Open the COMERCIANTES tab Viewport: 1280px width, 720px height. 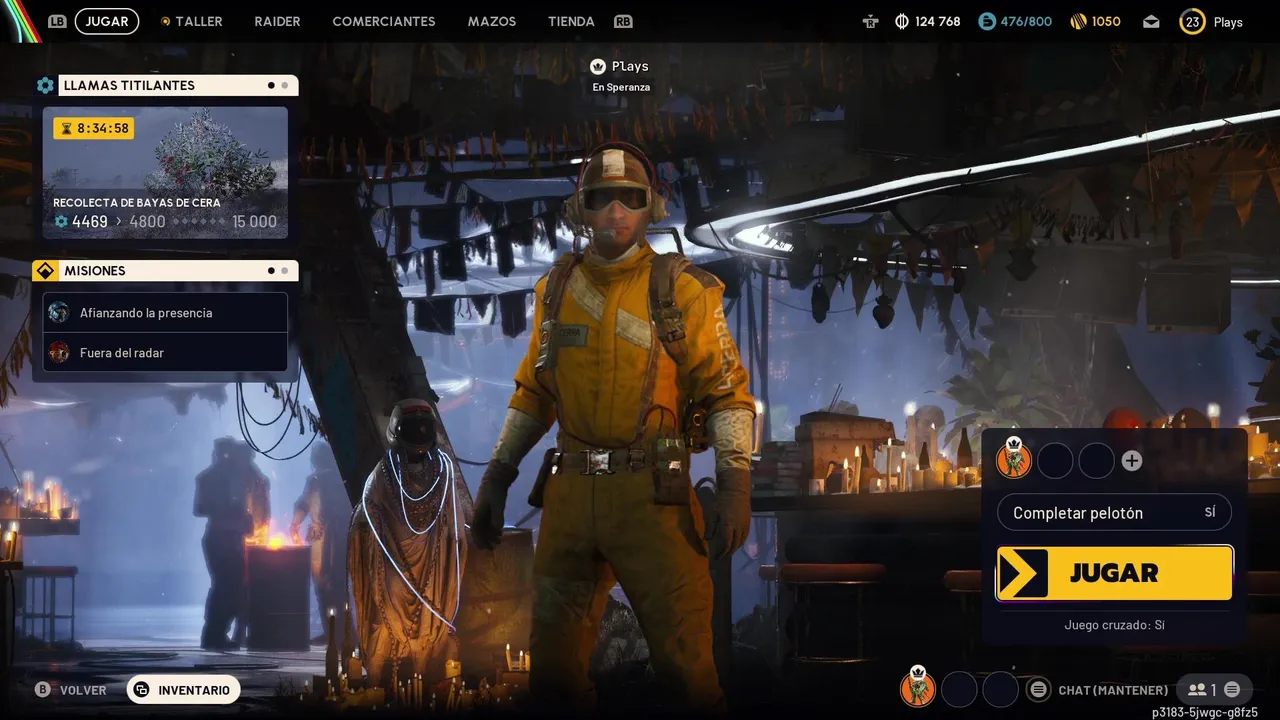(384, 21)
